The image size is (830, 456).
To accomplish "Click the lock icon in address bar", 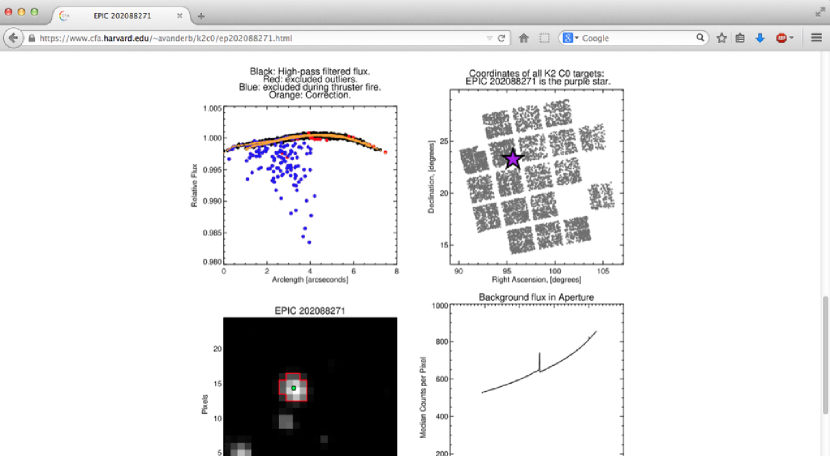I will point(32,38).
